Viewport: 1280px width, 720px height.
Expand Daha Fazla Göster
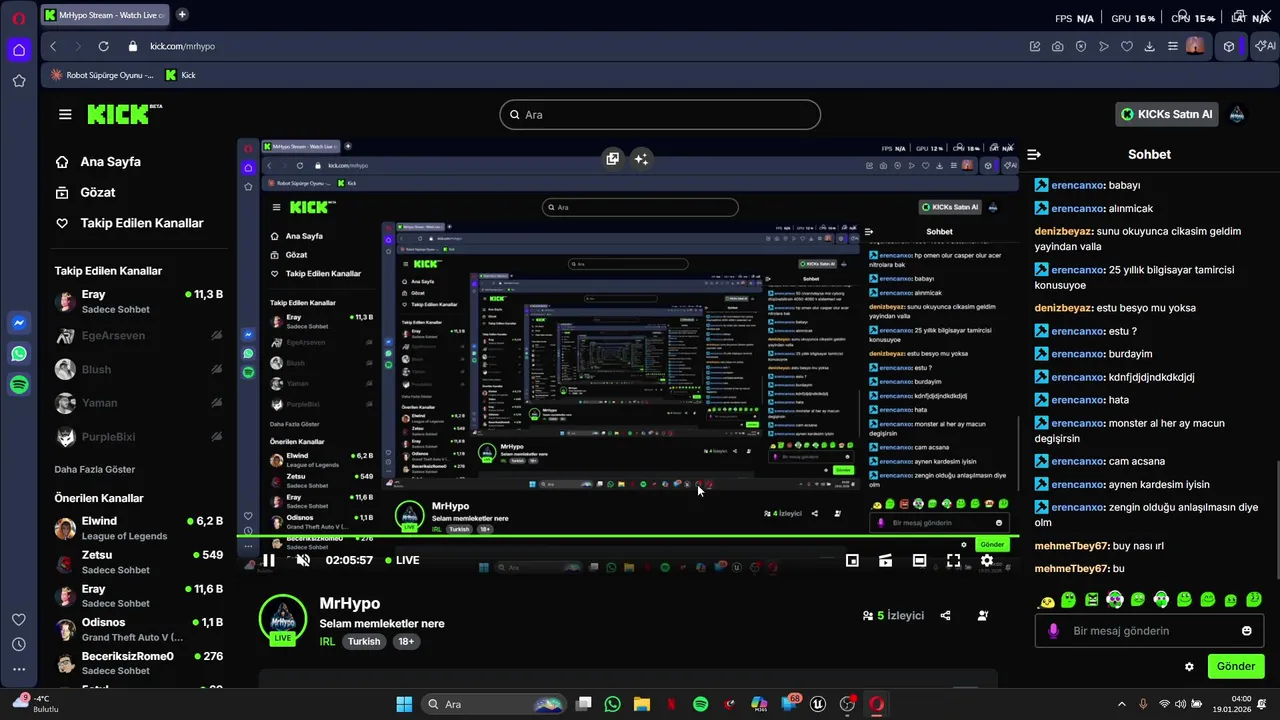(x=94, y=469)
